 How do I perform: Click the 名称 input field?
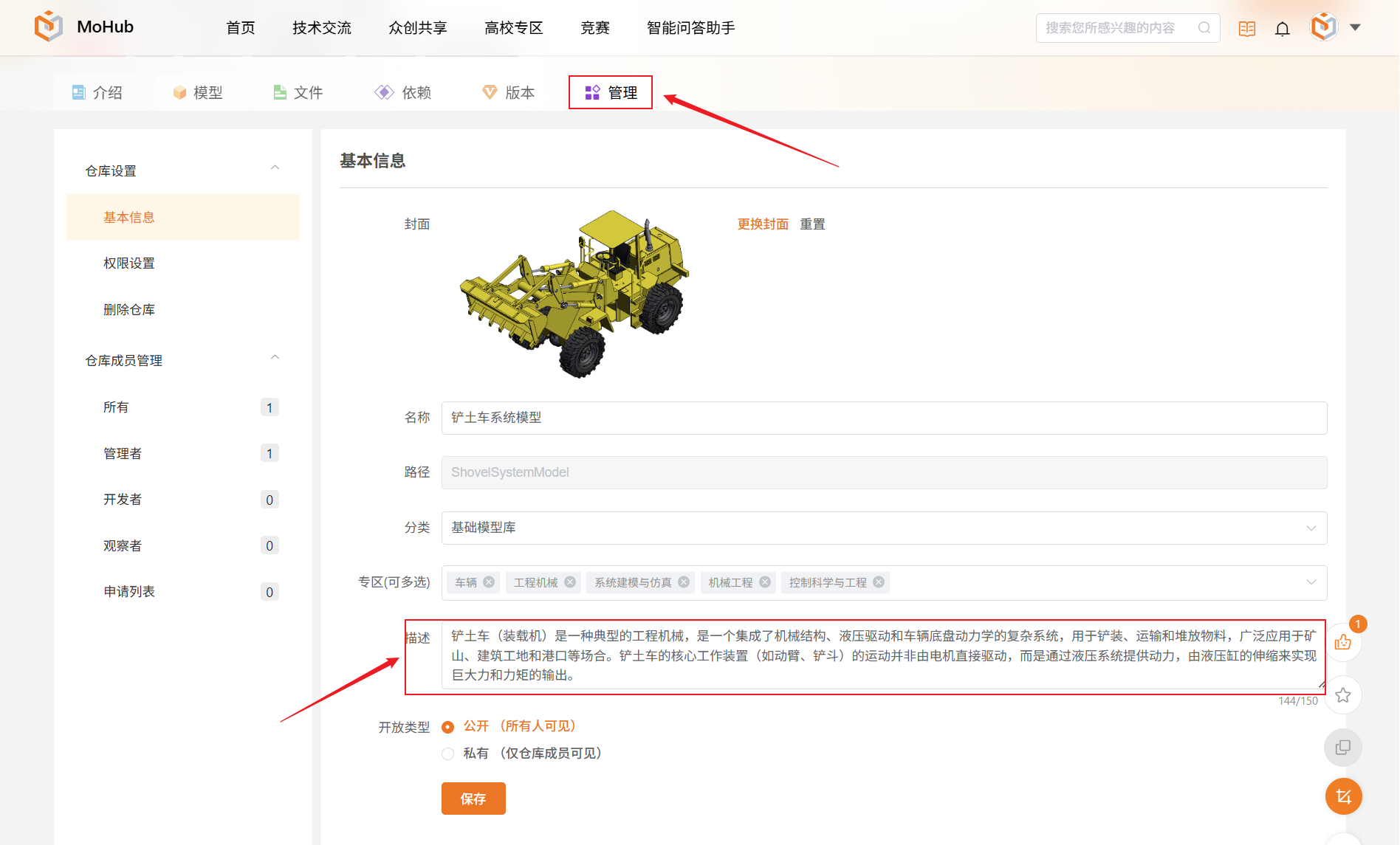884,418
